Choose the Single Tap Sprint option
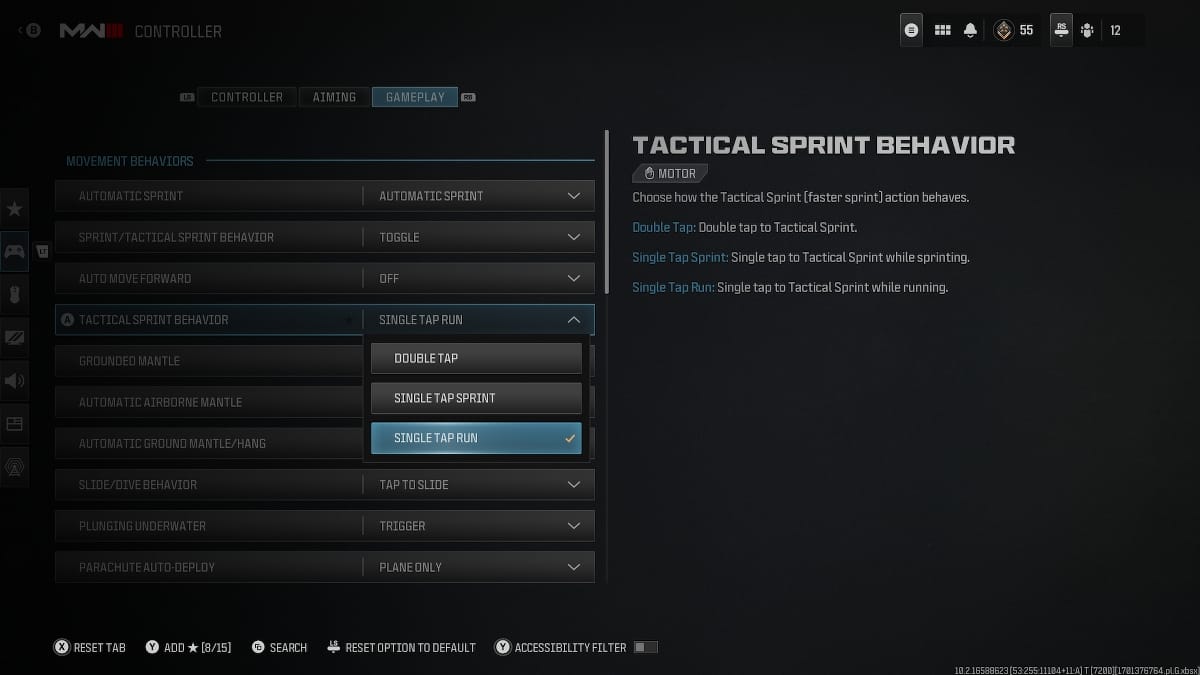This screenshot has height=675, width=1200. [476, 398]
